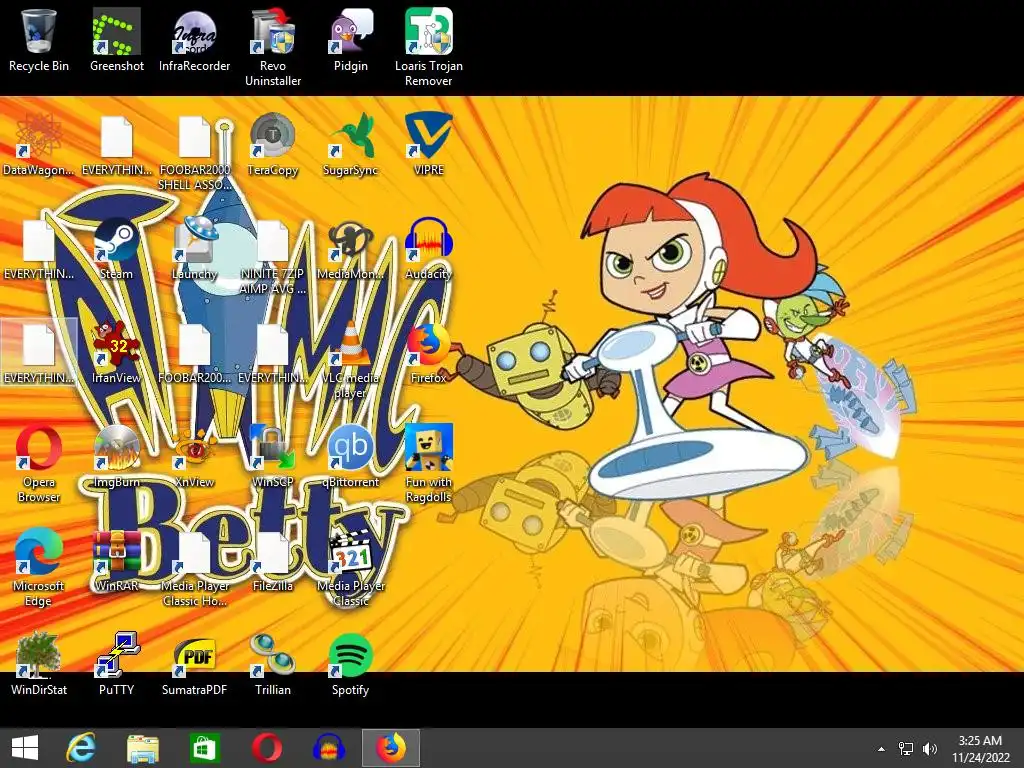Launch Spotify from the desktop
Image resolution: width=1024 pixels, height=768 pixels.
[351, 664]
